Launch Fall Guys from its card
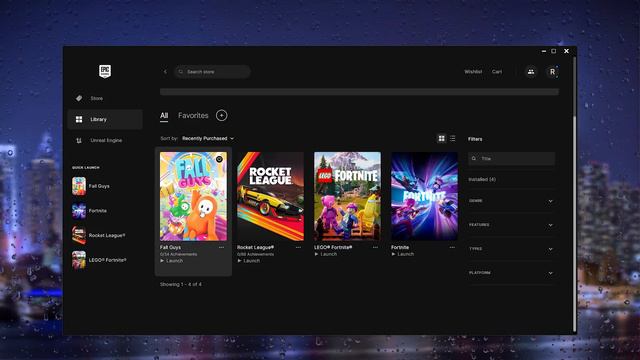The height and width of the screenshot is (360, 640). pos(171,261)
